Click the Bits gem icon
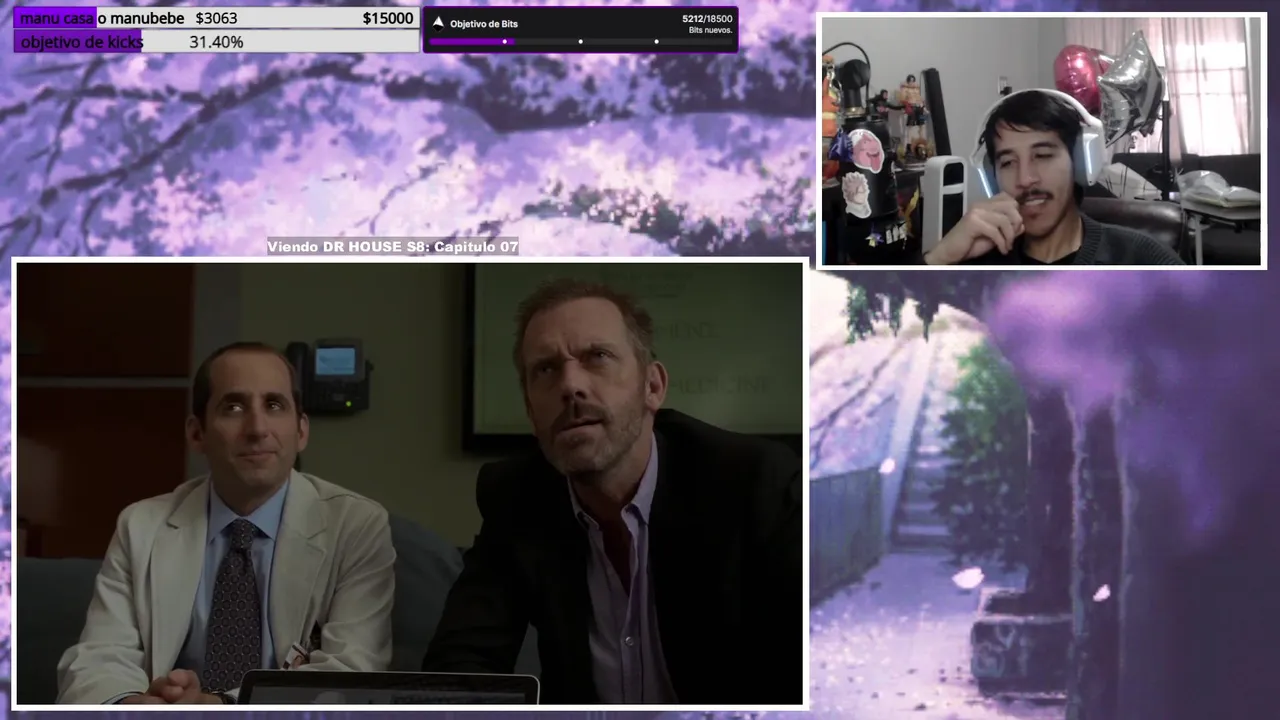The height and width of the screenshot is (720, 1280). [x=438, y=23]
